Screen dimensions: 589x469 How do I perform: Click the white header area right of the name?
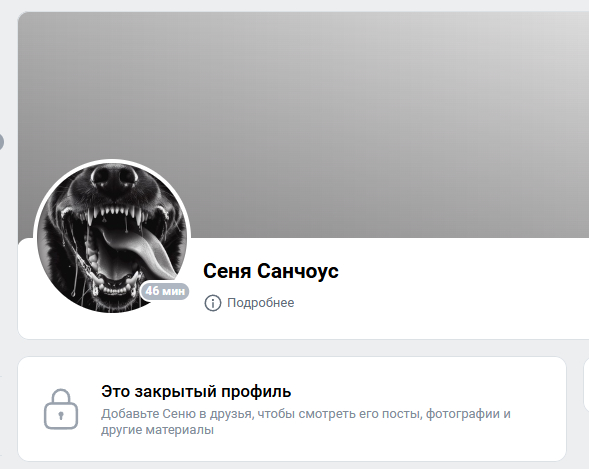(x=462, y=287)
